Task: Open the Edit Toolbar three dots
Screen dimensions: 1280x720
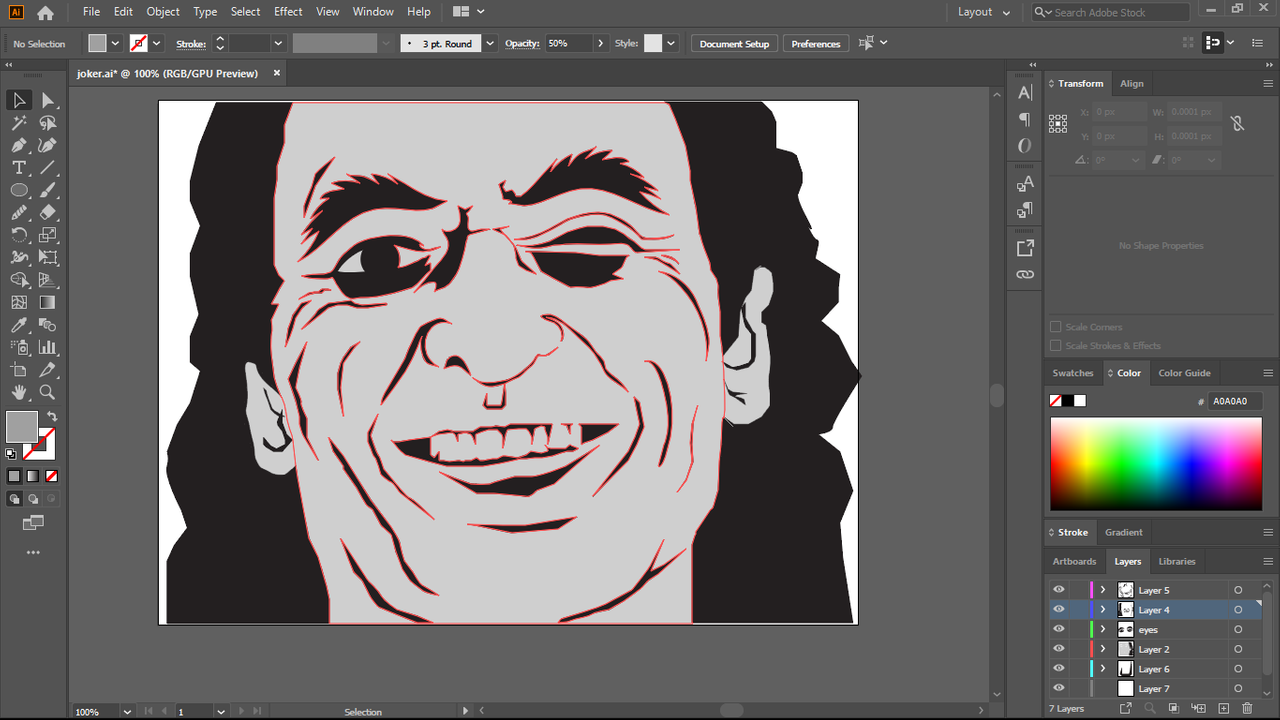Action: 33,552
